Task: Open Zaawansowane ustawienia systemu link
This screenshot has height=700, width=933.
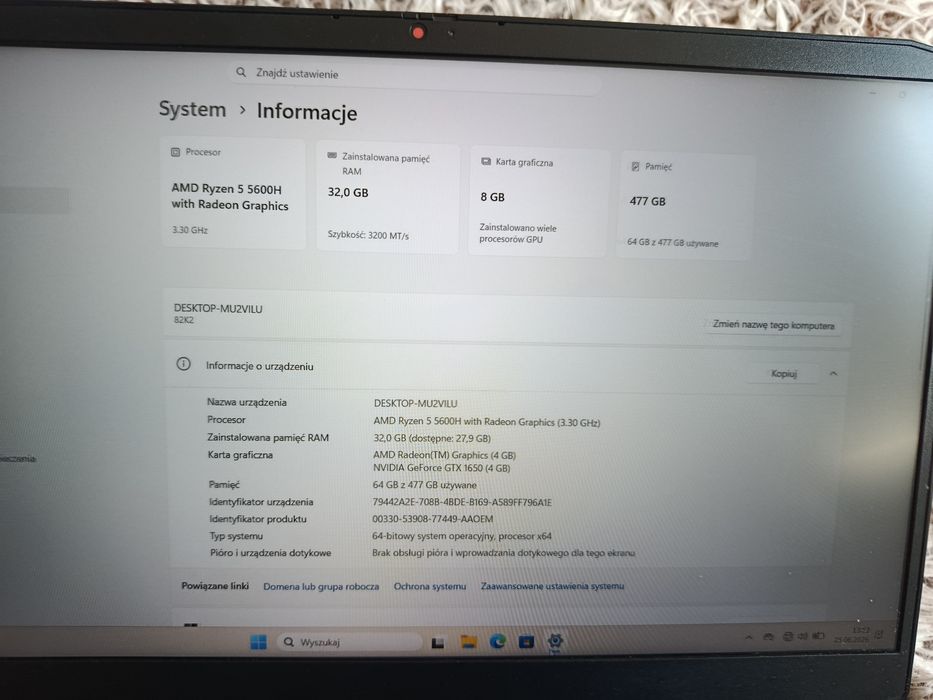Action: click(552, 586)
